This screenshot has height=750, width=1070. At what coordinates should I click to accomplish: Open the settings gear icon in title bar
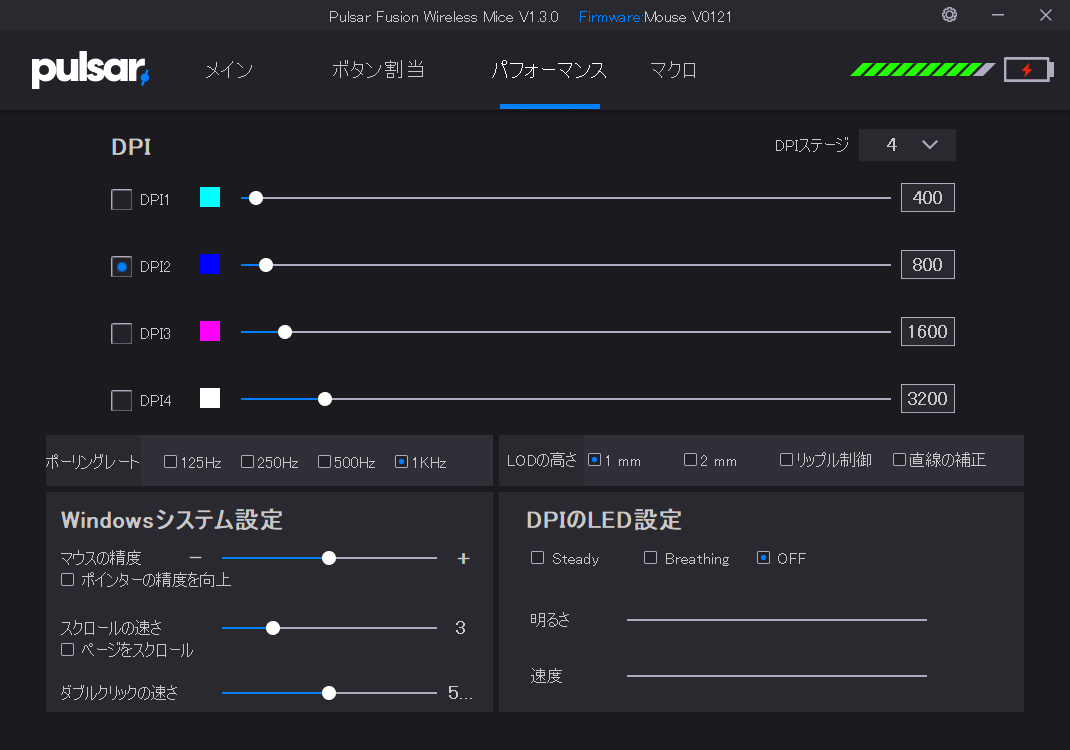click(x=949, y=15)
